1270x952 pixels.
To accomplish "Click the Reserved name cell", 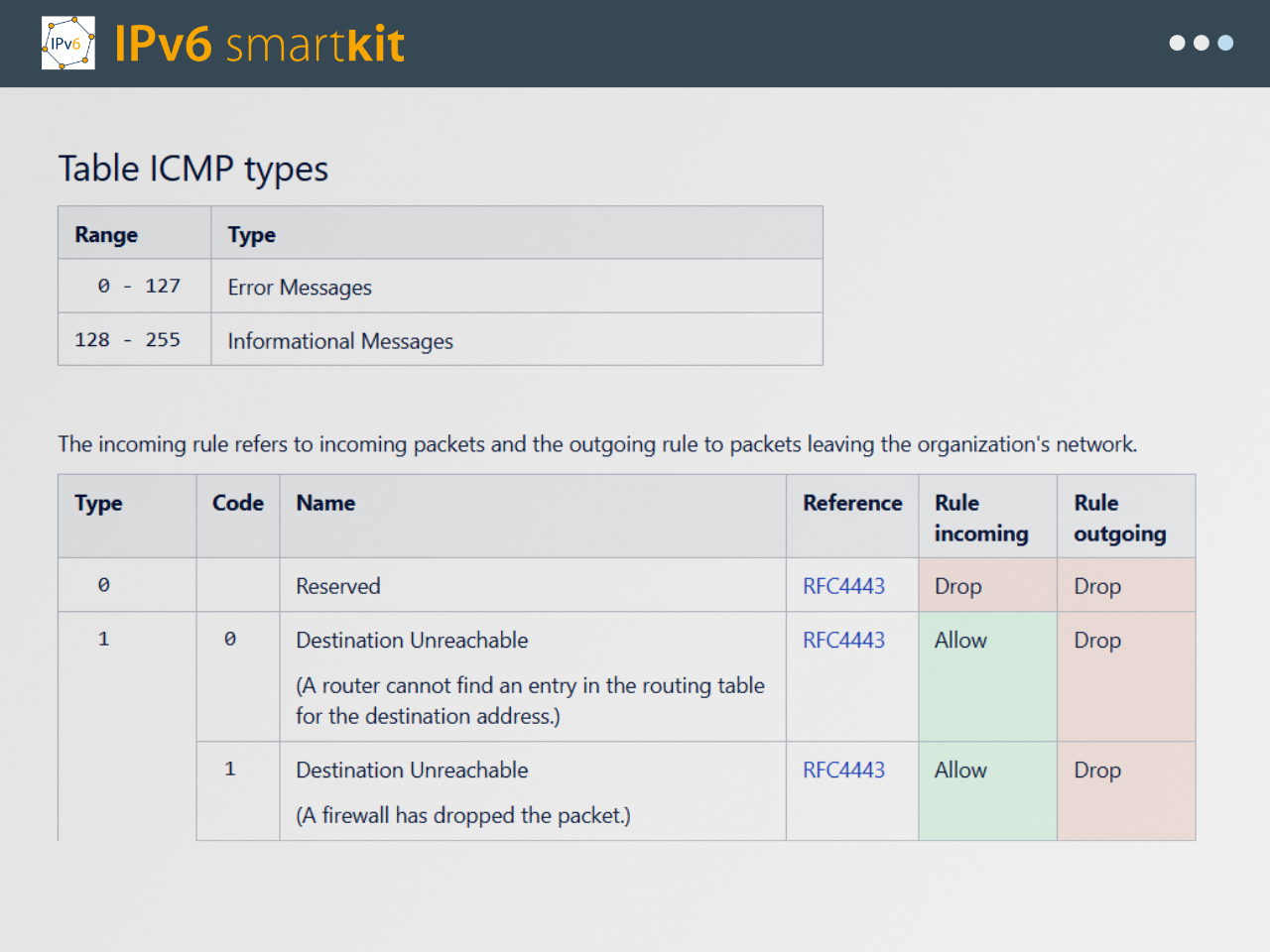I will pyautogui.click(x=338, y=586).
